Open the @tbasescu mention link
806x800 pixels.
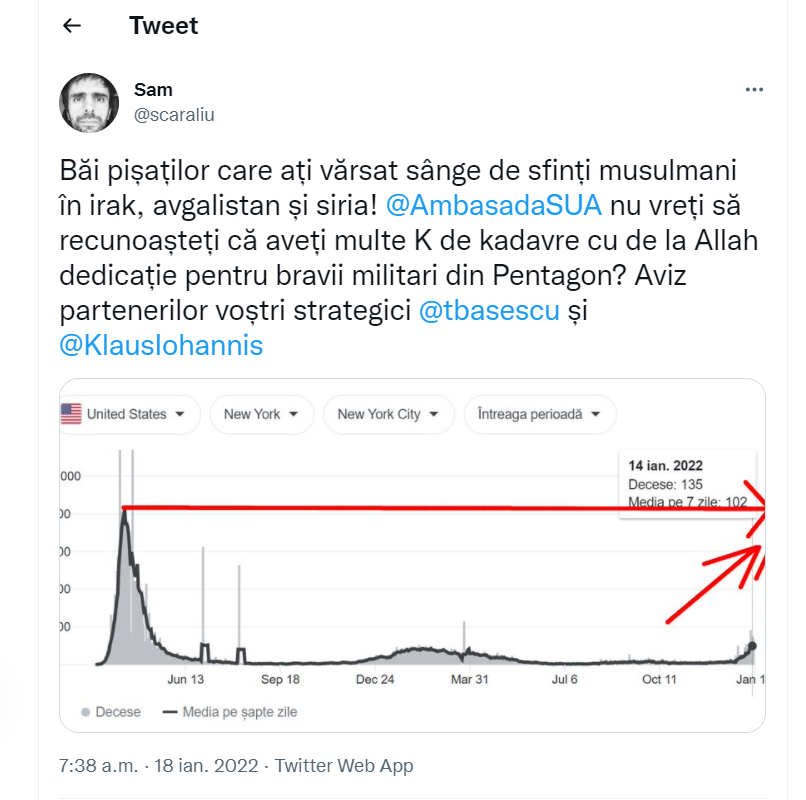coord(489,311)
